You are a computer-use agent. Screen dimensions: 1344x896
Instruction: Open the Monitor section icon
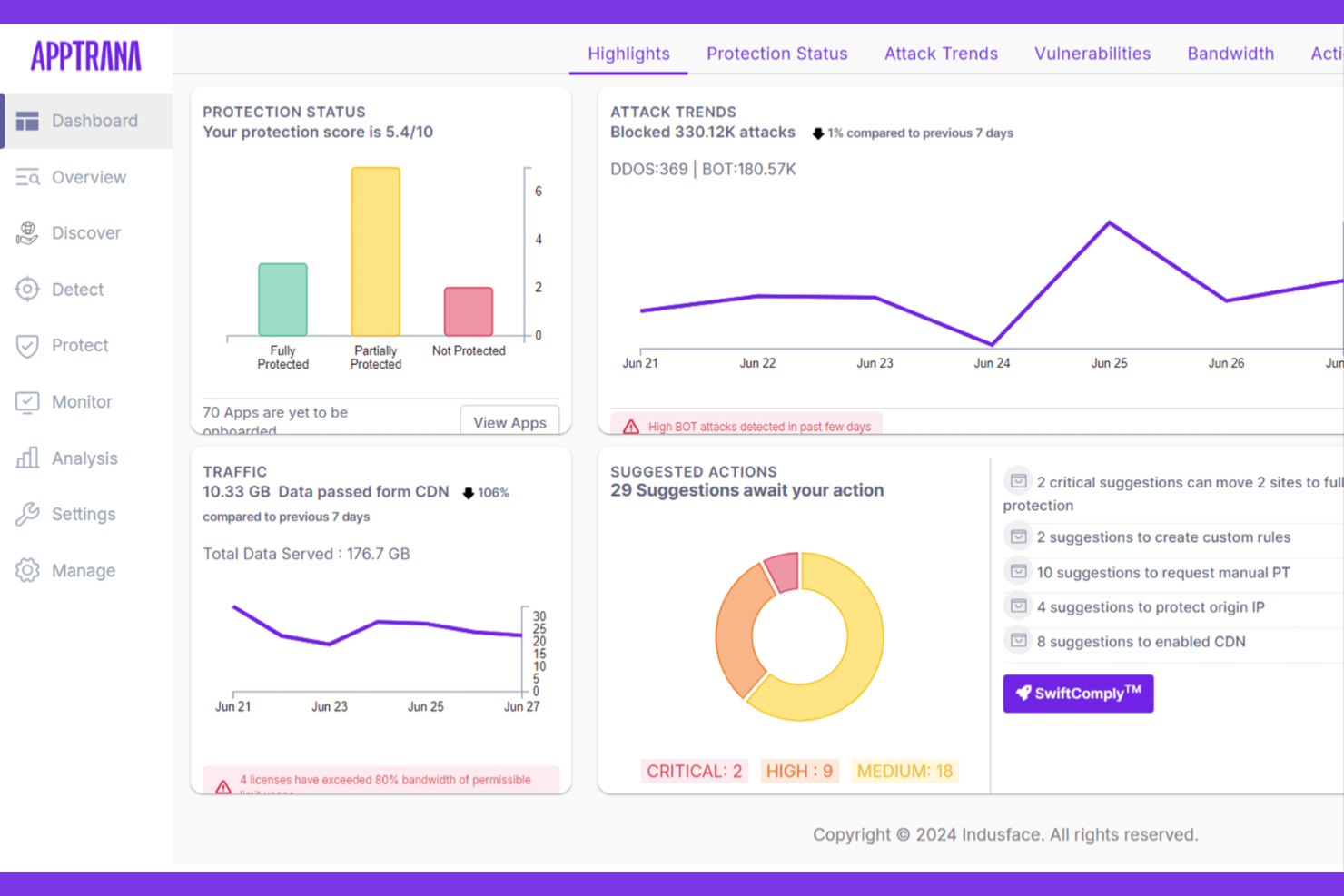(x=28, y=401)
